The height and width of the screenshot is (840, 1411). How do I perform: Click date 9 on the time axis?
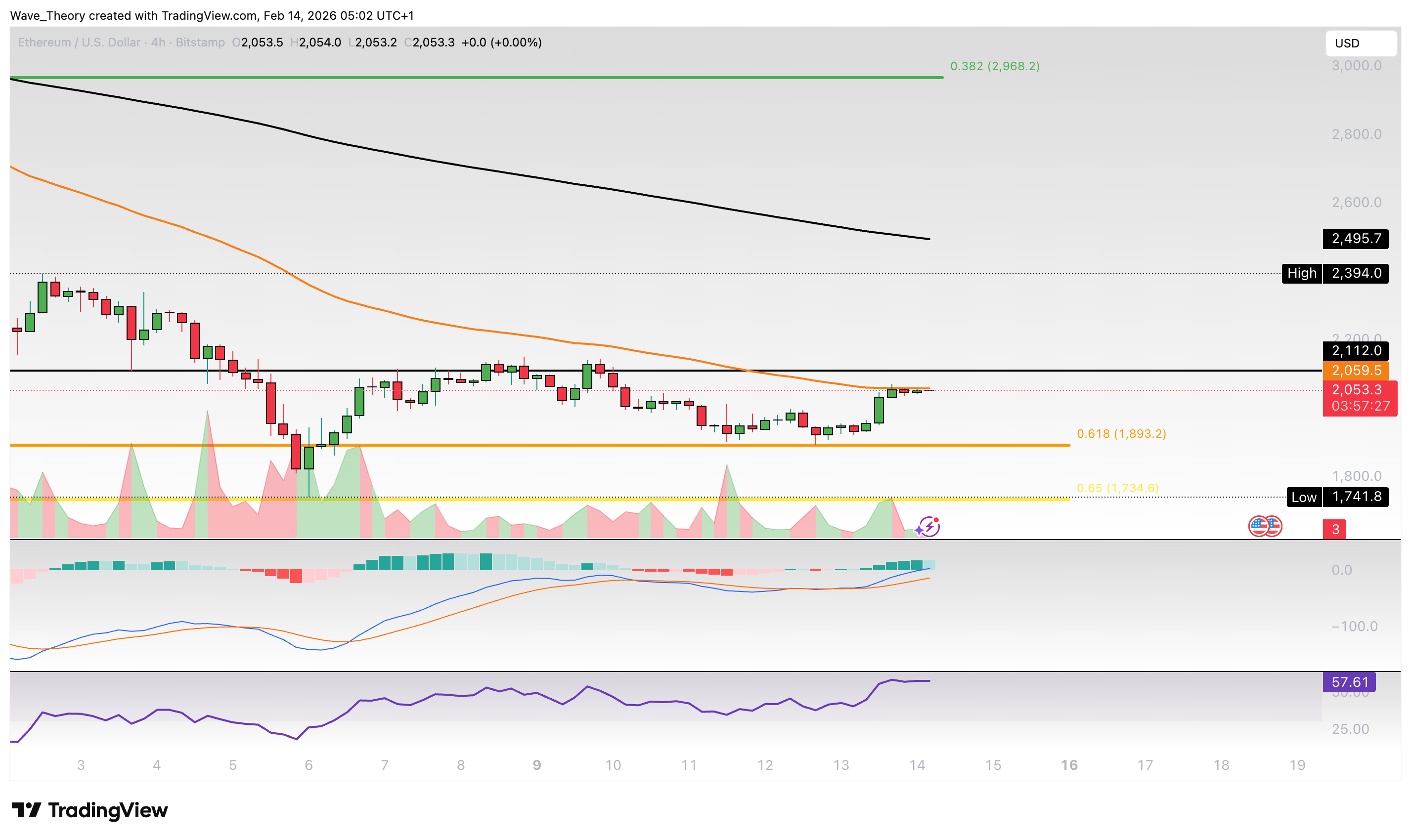pos(537,765)
